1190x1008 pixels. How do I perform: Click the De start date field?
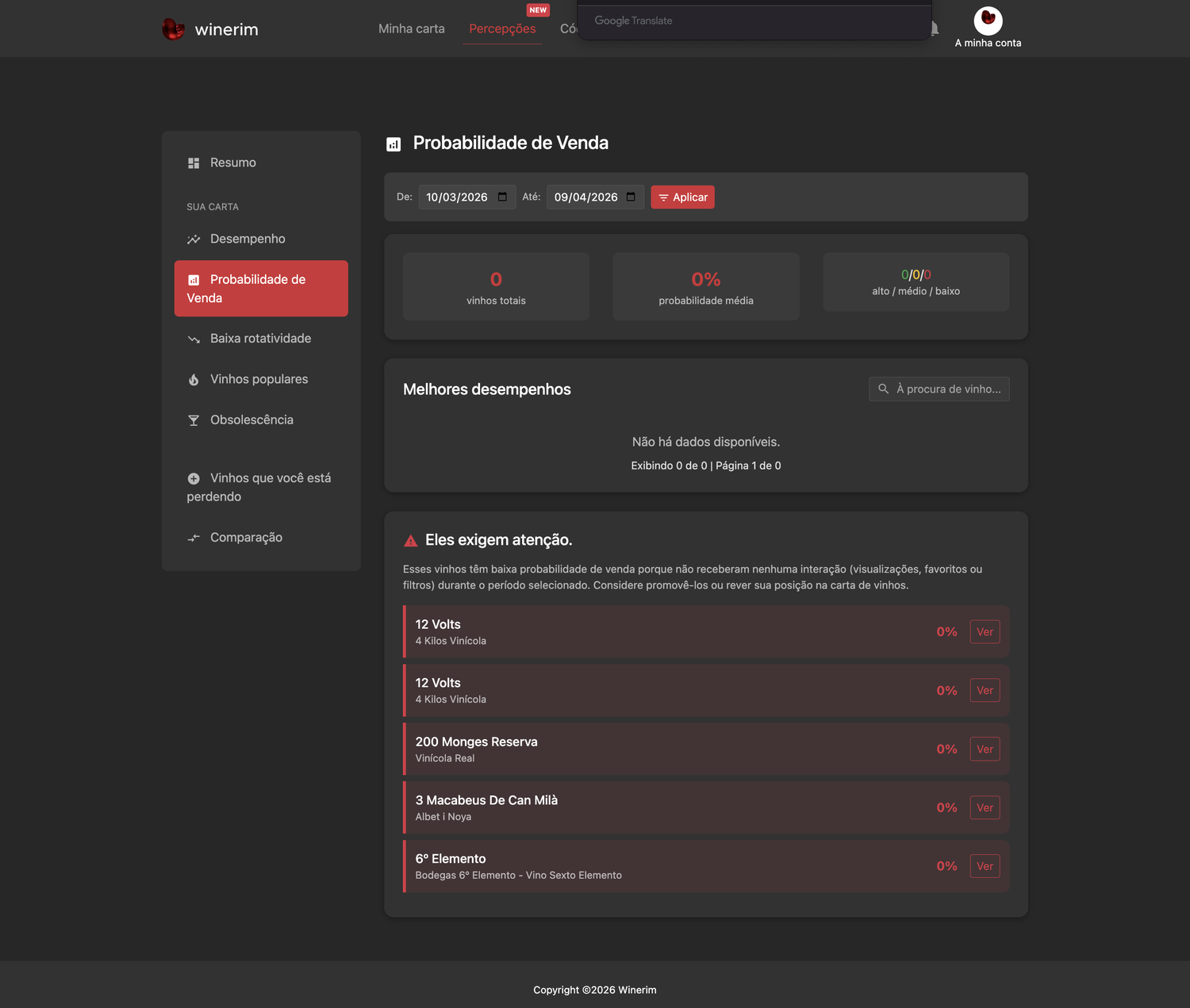click(x=467, y=197)
